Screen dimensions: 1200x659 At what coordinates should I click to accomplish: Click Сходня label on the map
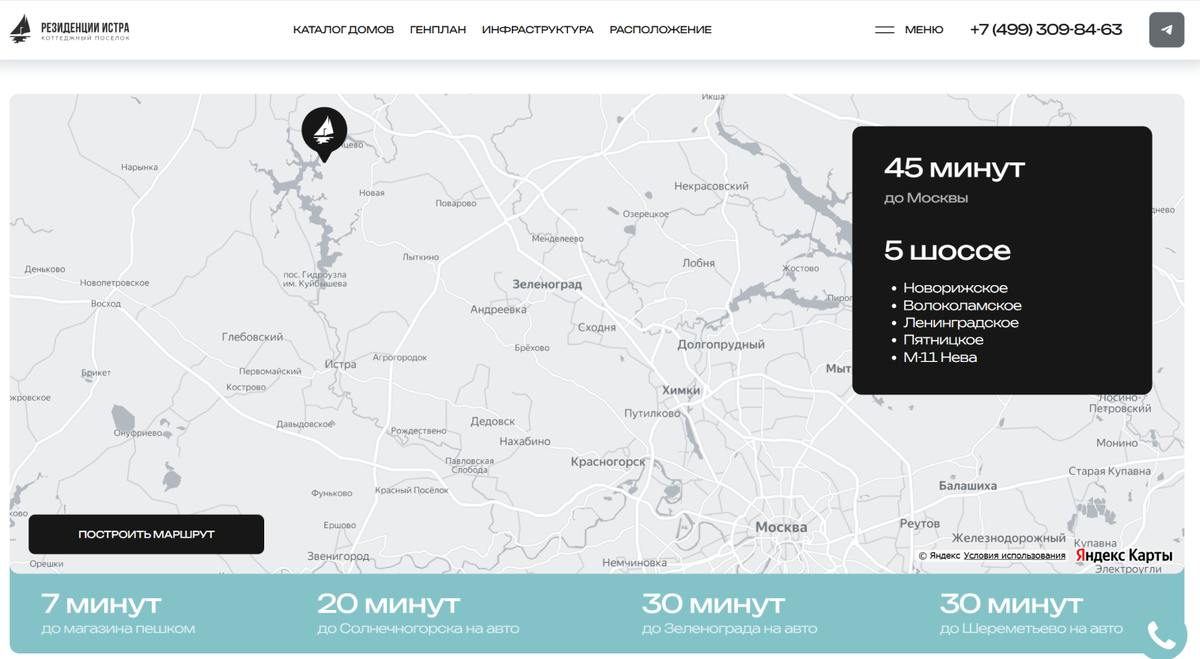[x=597, y=327]
